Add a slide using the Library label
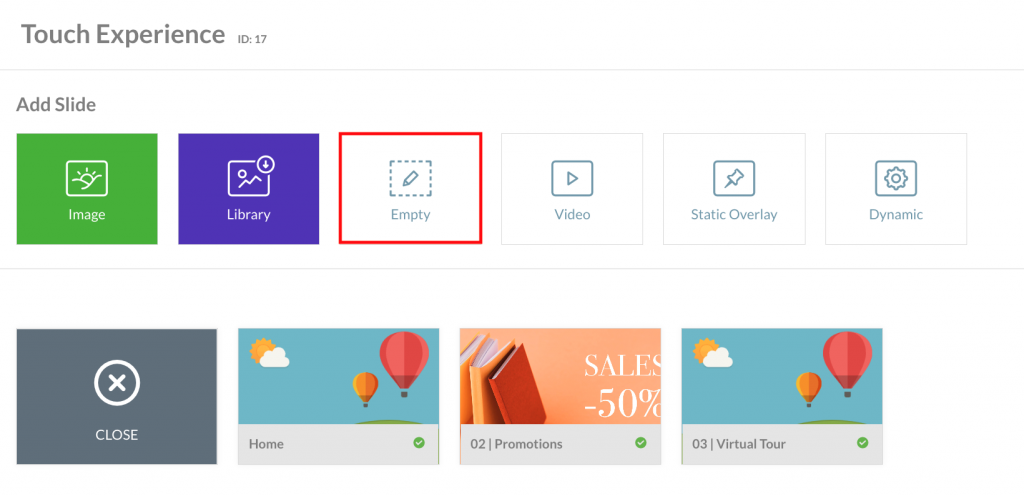This screenshot has width=1024, height=496. 249,214
